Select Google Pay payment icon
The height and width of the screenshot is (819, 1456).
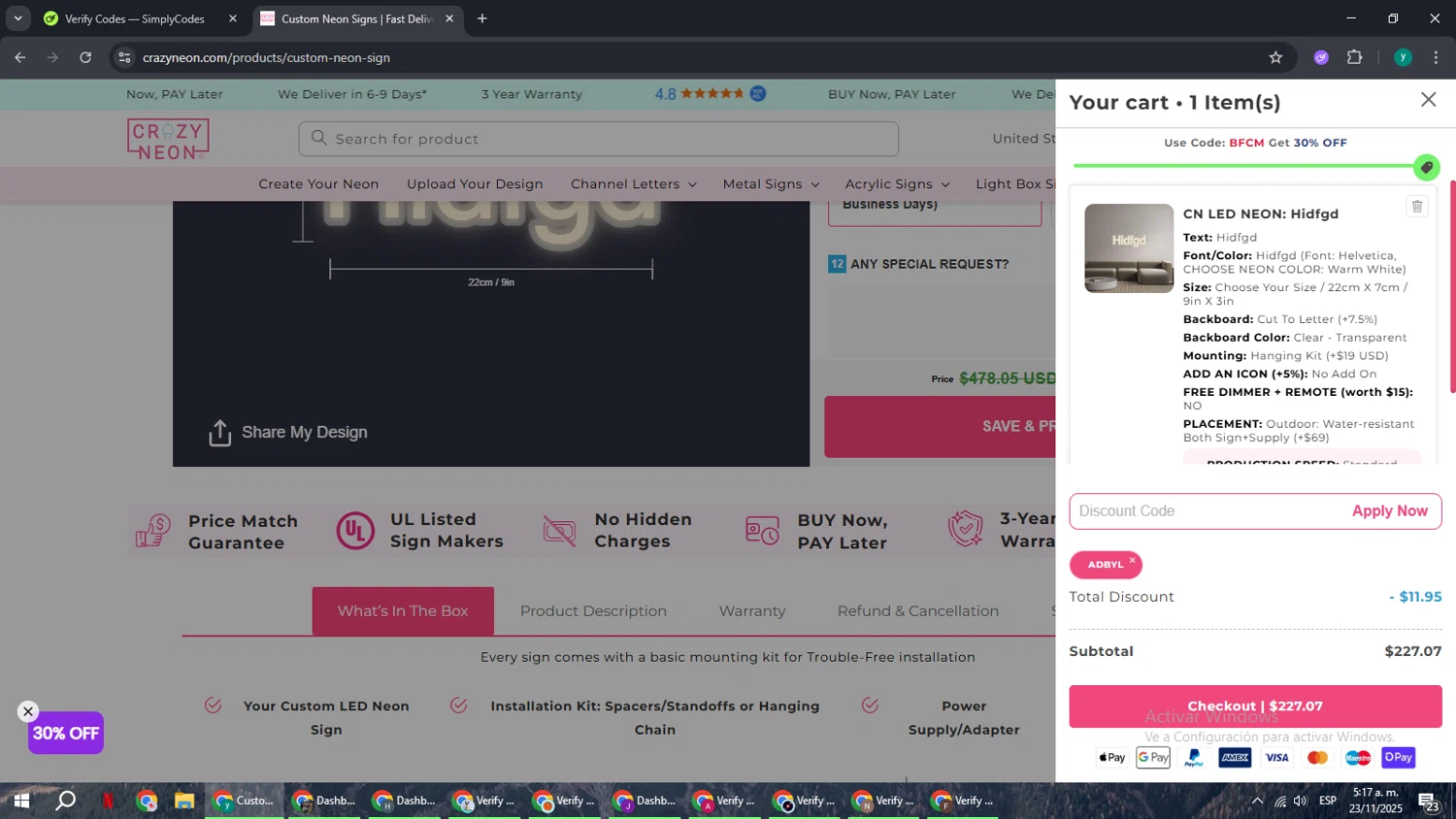tap(1153, 758)
